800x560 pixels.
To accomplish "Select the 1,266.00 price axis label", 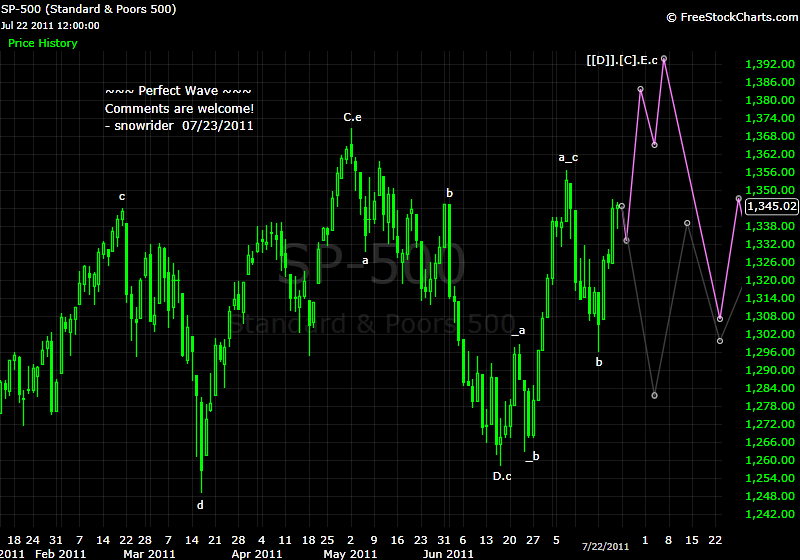I will point(770,442).
